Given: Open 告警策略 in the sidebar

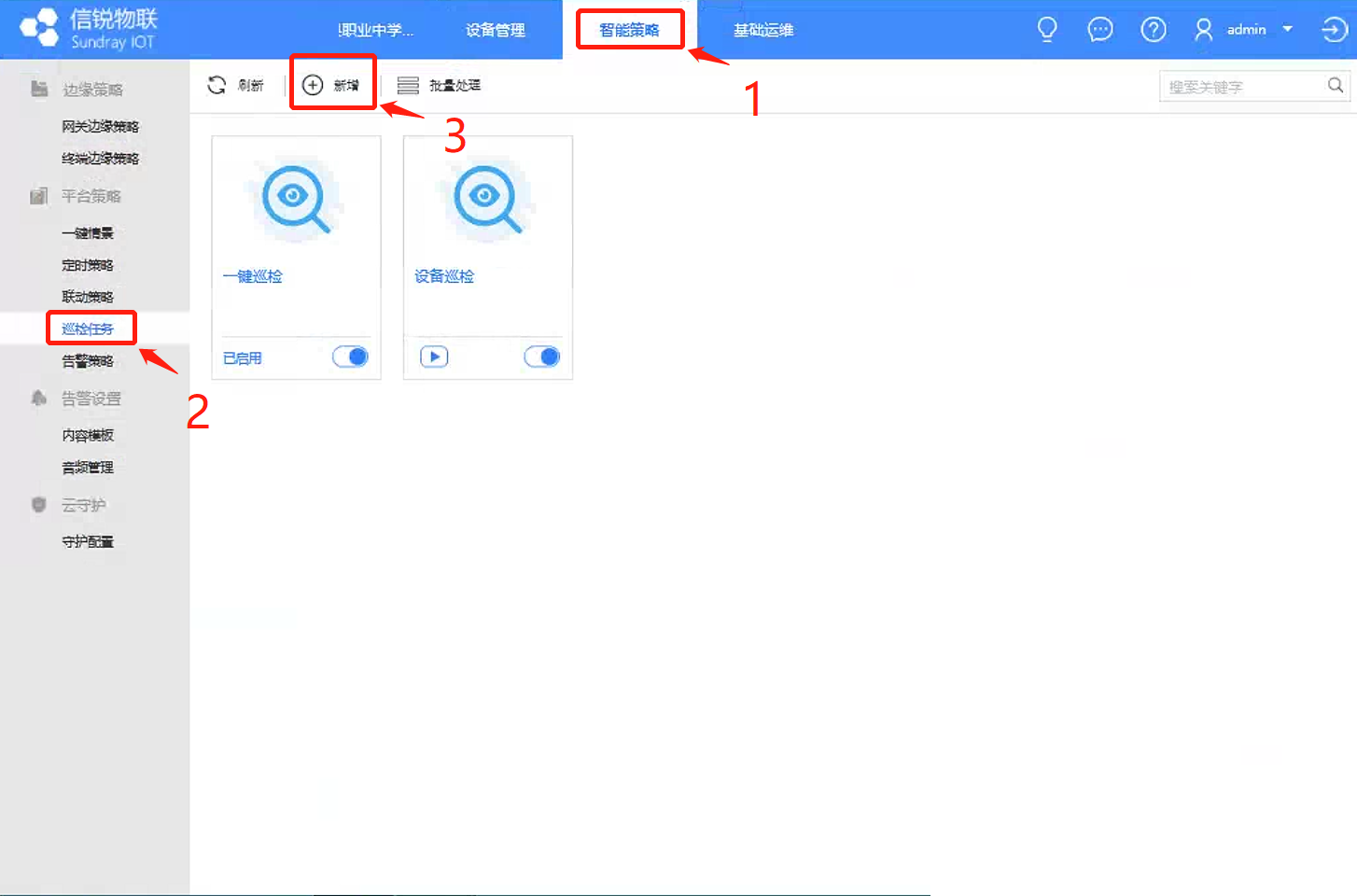Looking at the screenshot, I should (x=88, y=360).
